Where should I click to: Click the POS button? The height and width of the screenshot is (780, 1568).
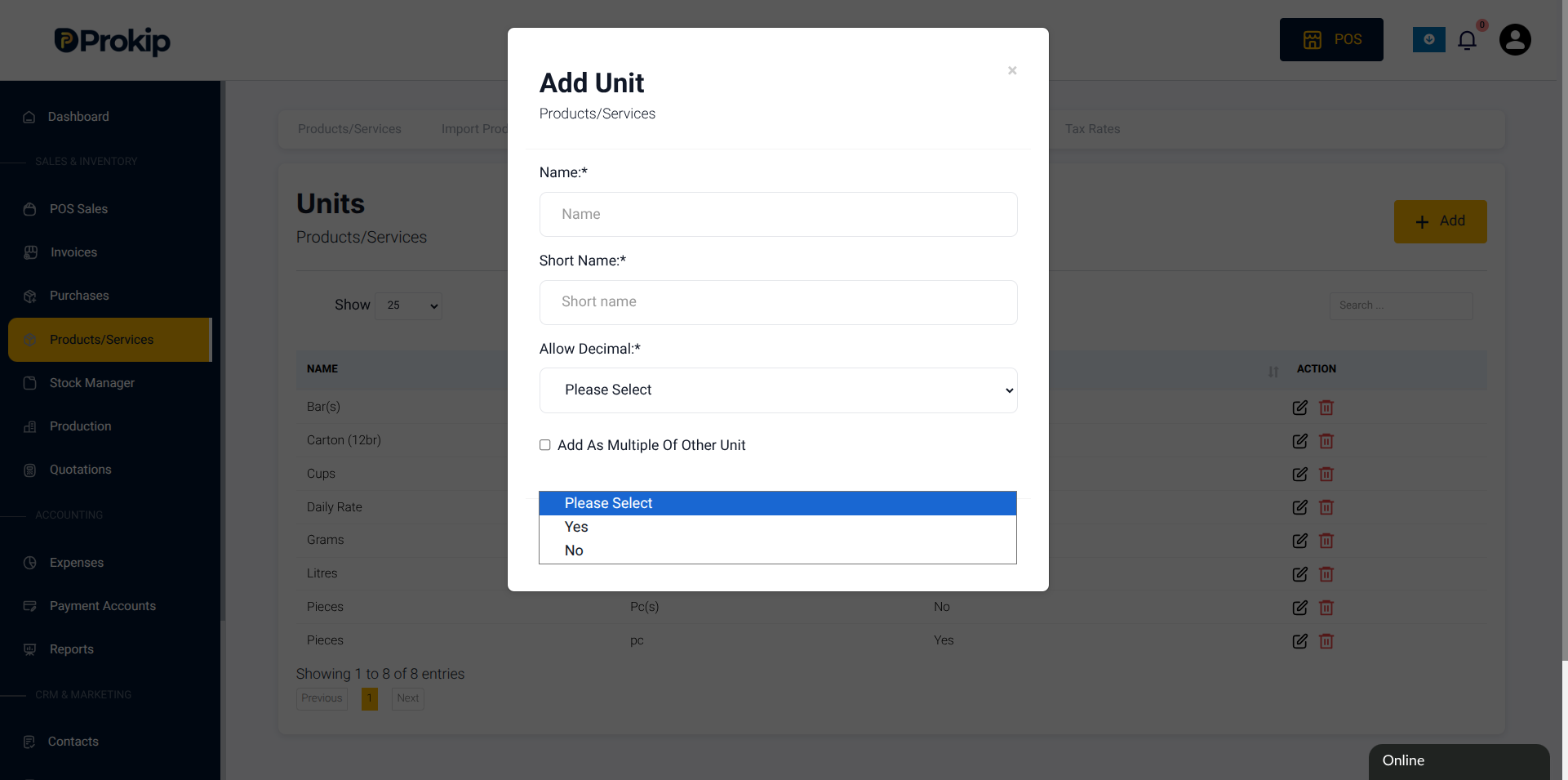(x=1331, y=39)
